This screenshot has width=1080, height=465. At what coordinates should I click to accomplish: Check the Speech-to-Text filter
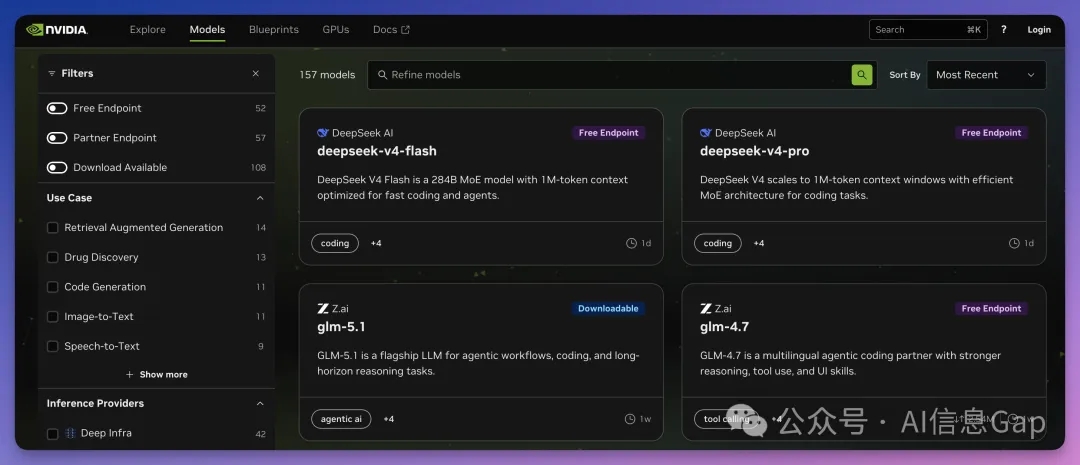click(x=52, y=346)
